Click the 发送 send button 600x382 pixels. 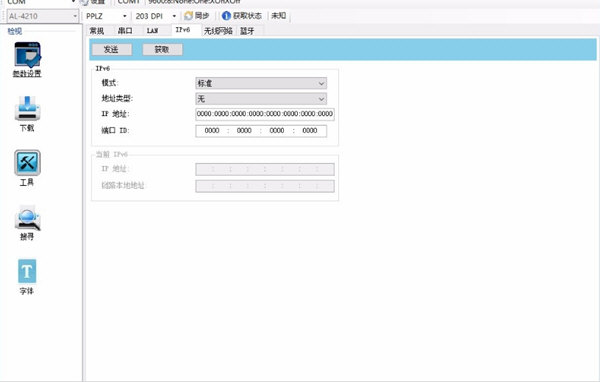pyautogui.click(x=111, y=49)
